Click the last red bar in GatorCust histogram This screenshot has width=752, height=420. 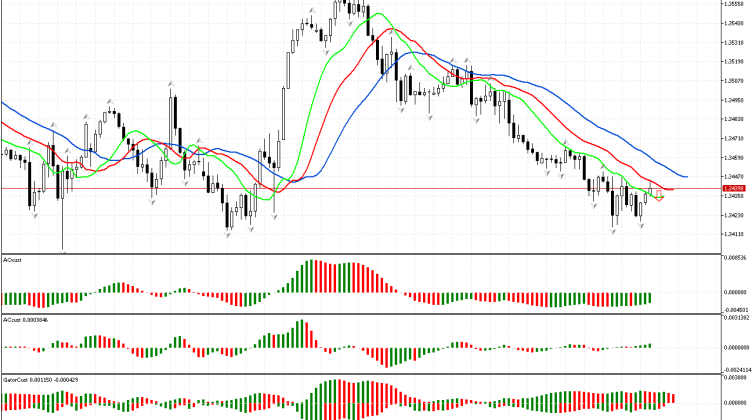673,400
